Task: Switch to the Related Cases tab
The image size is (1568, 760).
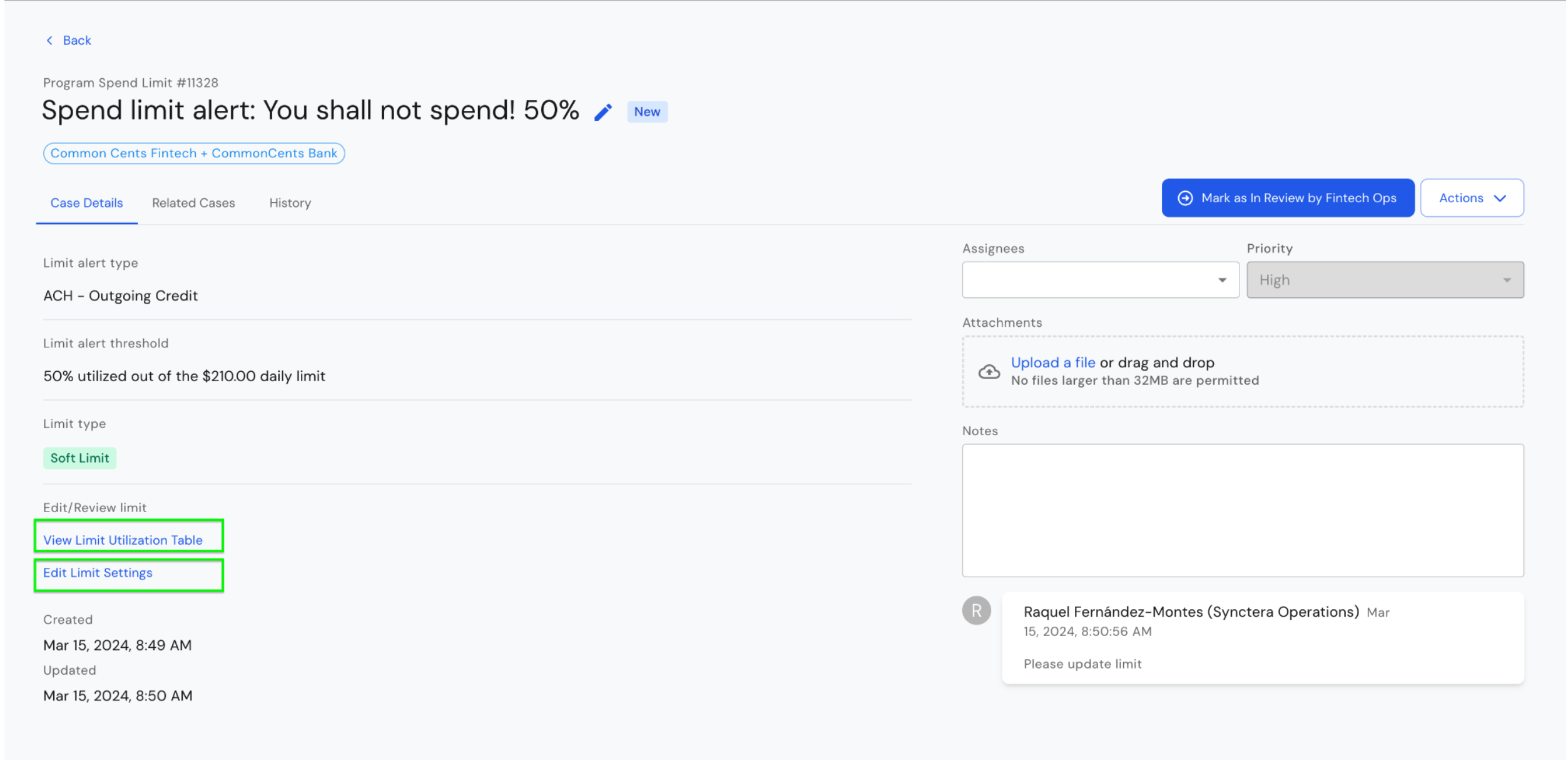Action: 193,203
